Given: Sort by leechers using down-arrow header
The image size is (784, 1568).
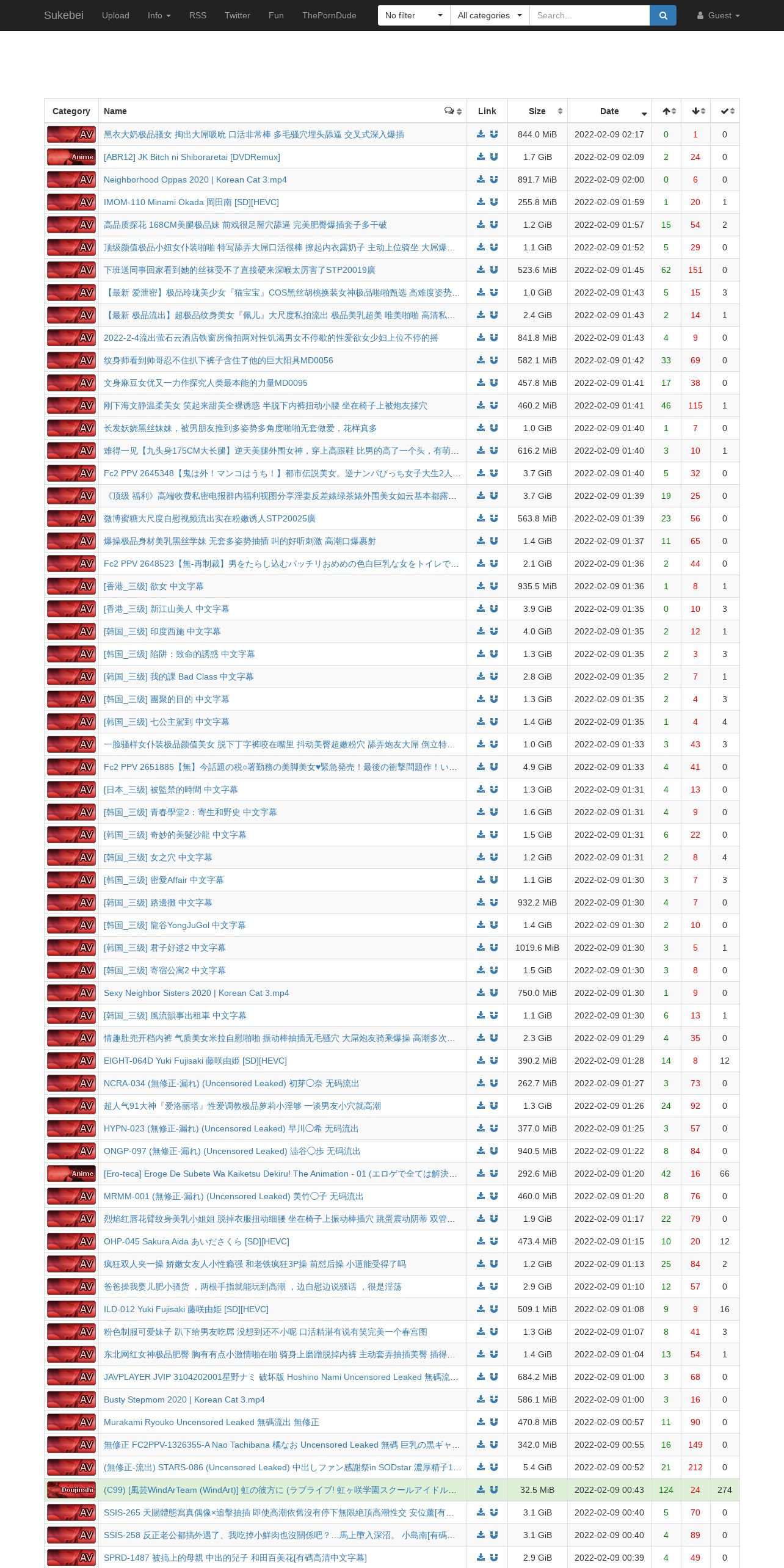Looking at the screenshot, I should 695,111.
